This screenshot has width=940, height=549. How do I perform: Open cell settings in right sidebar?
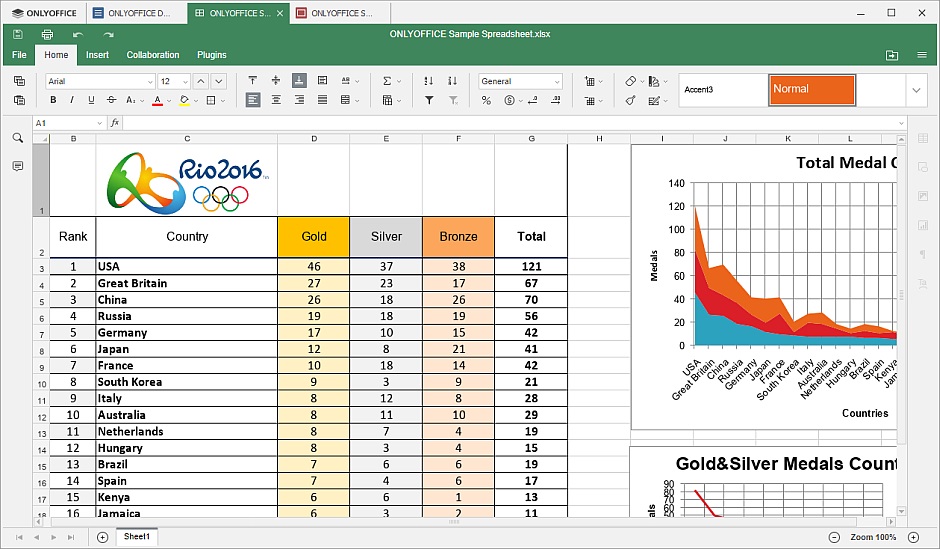[923, 138]
